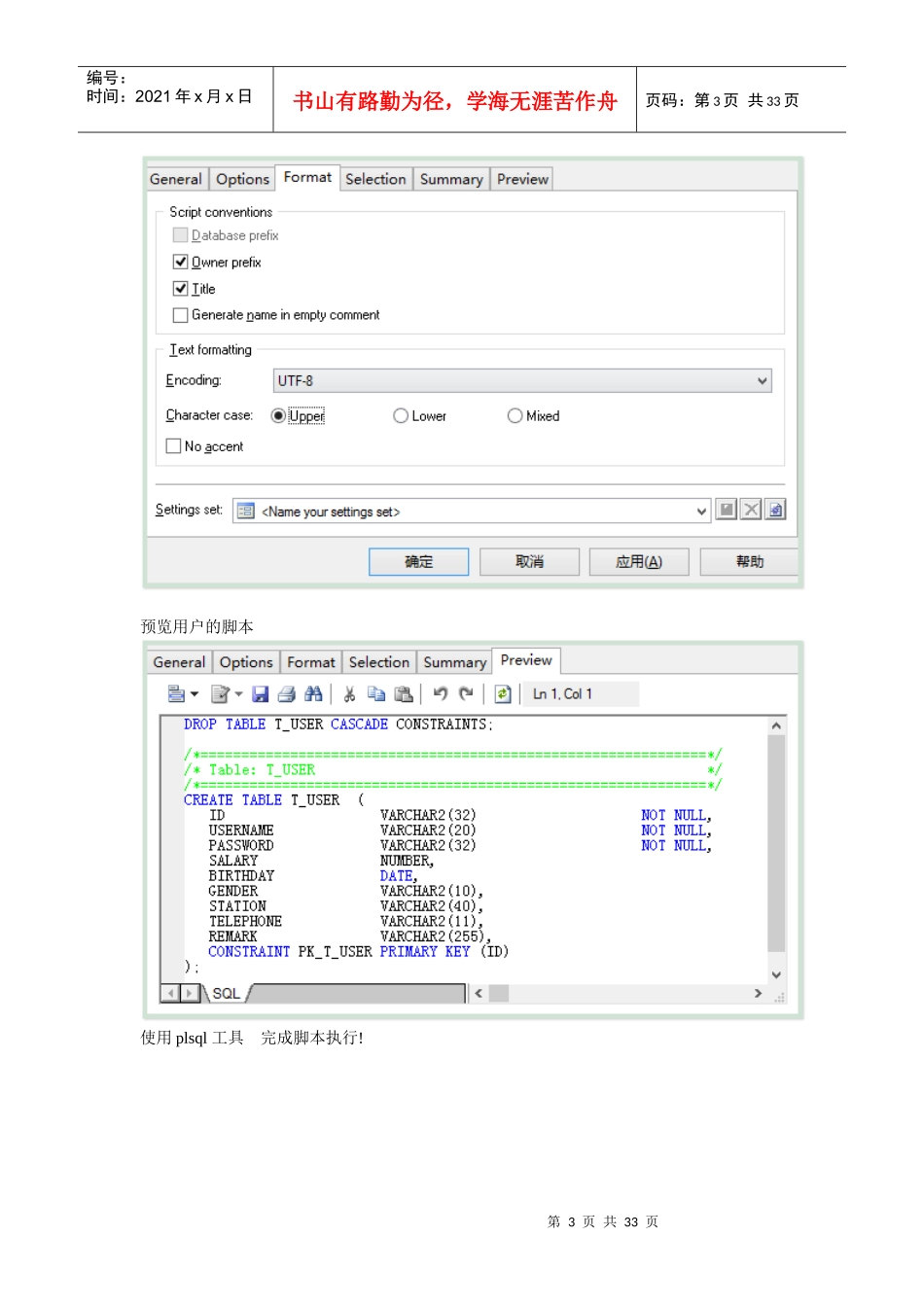Click the show generation options toolbar icon
924x1307 pixels.
[x=176, y=693]
